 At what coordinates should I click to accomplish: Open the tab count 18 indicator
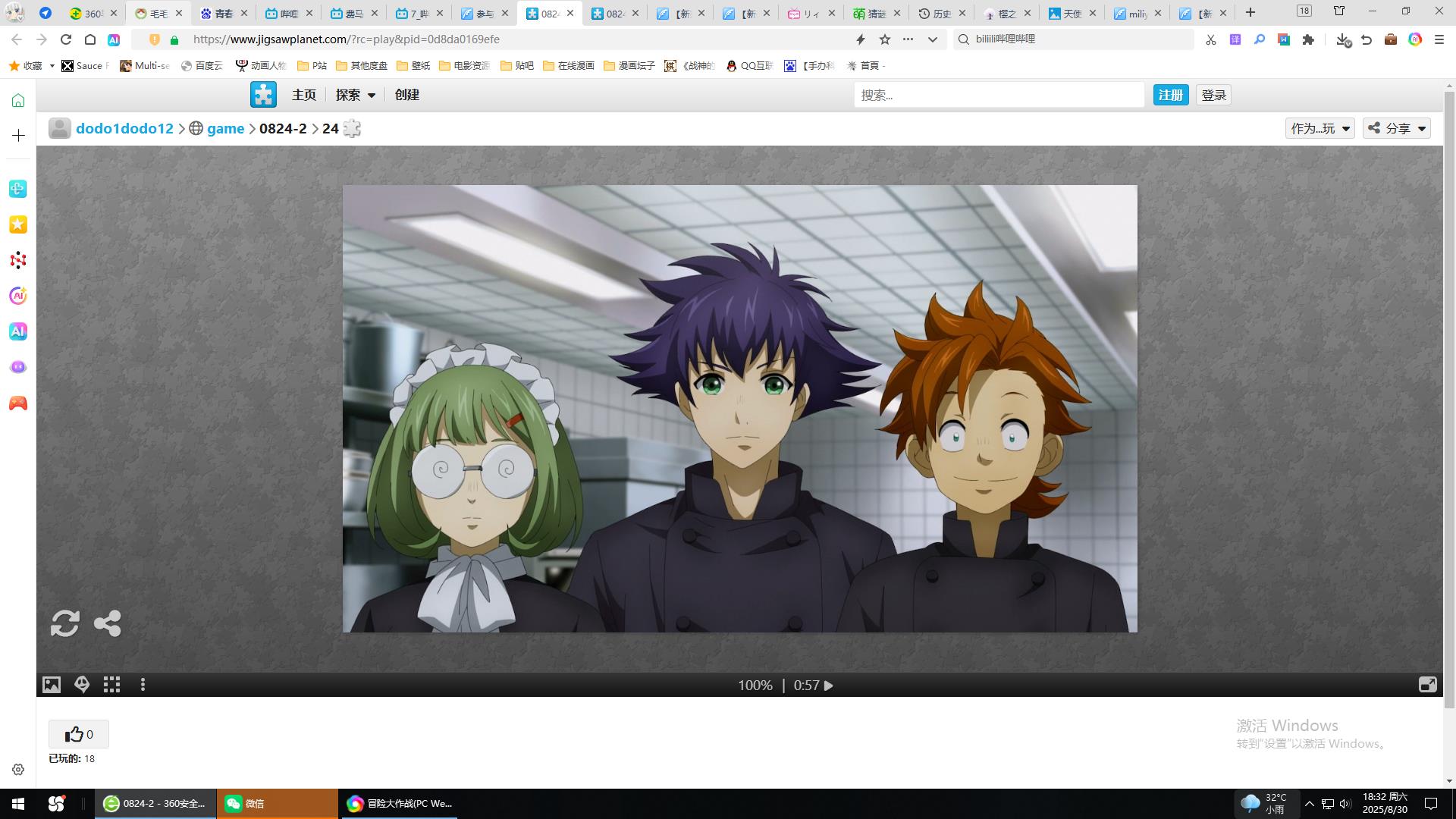1304,11
